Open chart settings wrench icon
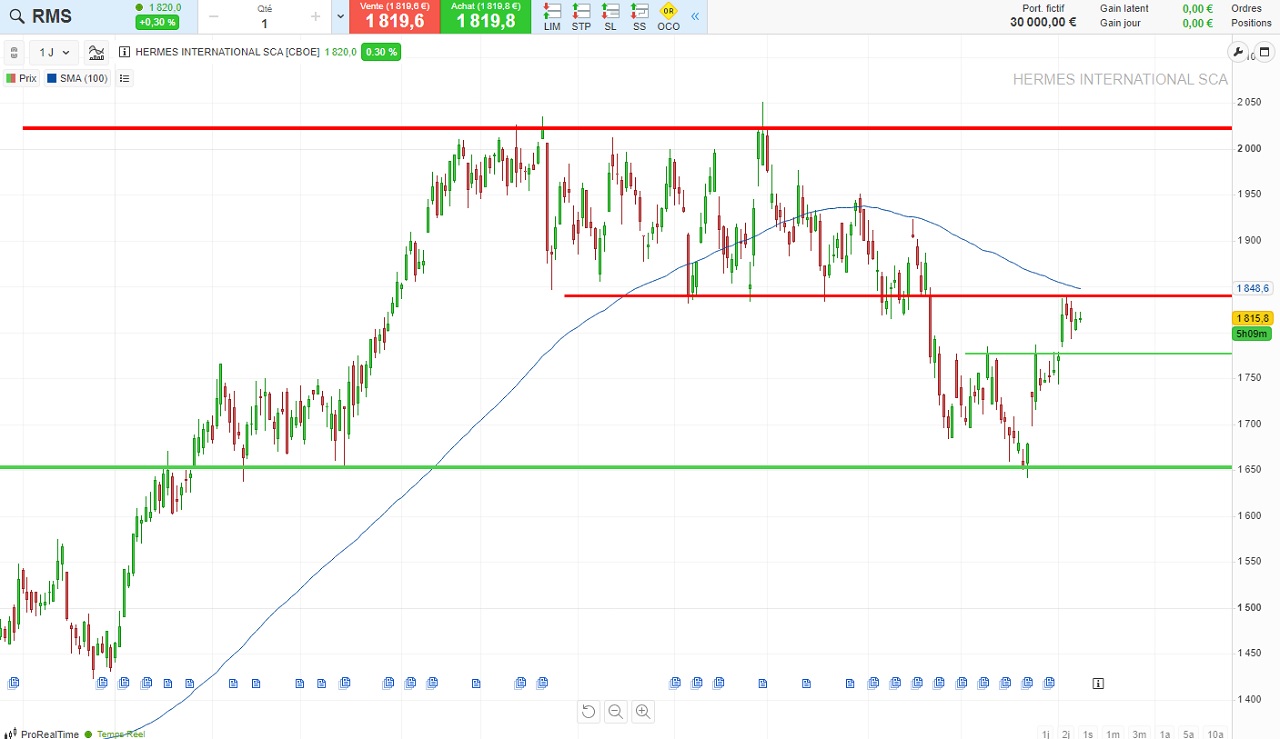The width and height of the screenshot is (1280, 739). [x=1238, y=52]
